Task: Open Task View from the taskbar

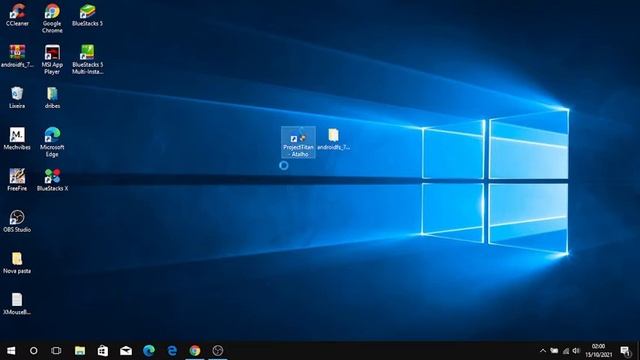Action: coord(56,351)
